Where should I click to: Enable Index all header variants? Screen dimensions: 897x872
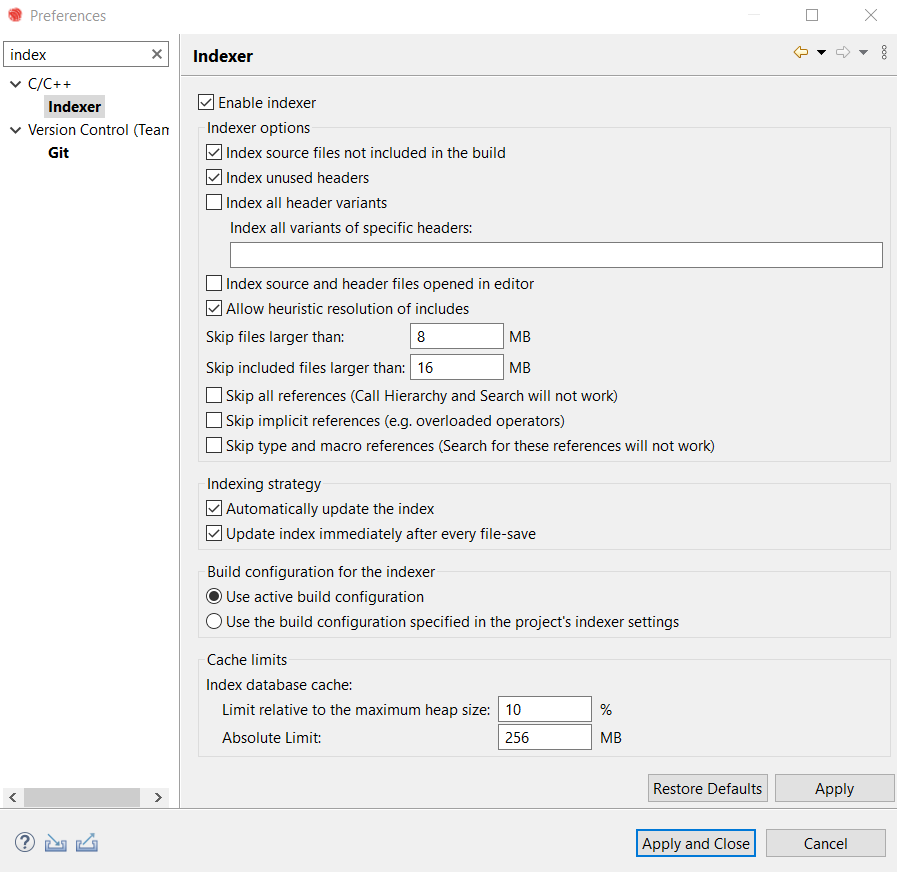214,202
